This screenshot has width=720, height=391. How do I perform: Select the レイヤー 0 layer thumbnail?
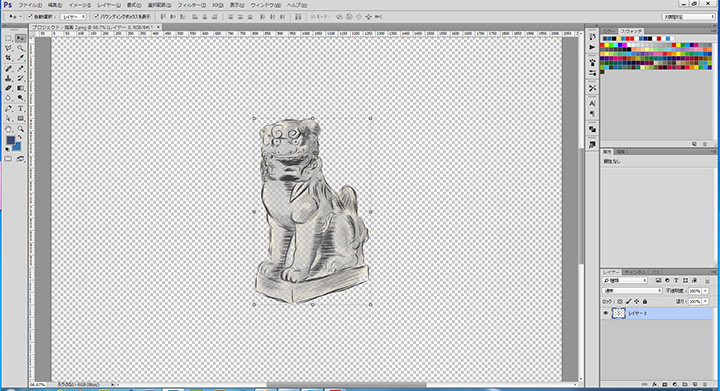point(619,313)
